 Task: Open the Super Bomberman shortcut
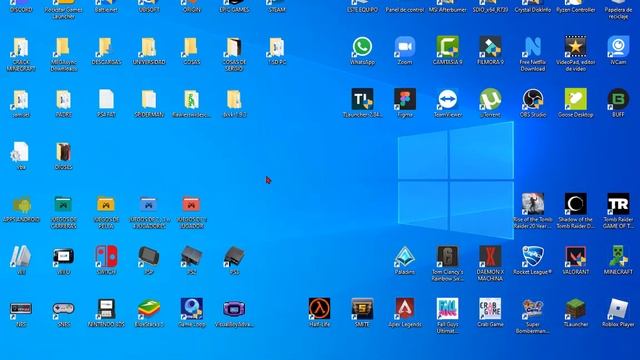pos(533,309)
